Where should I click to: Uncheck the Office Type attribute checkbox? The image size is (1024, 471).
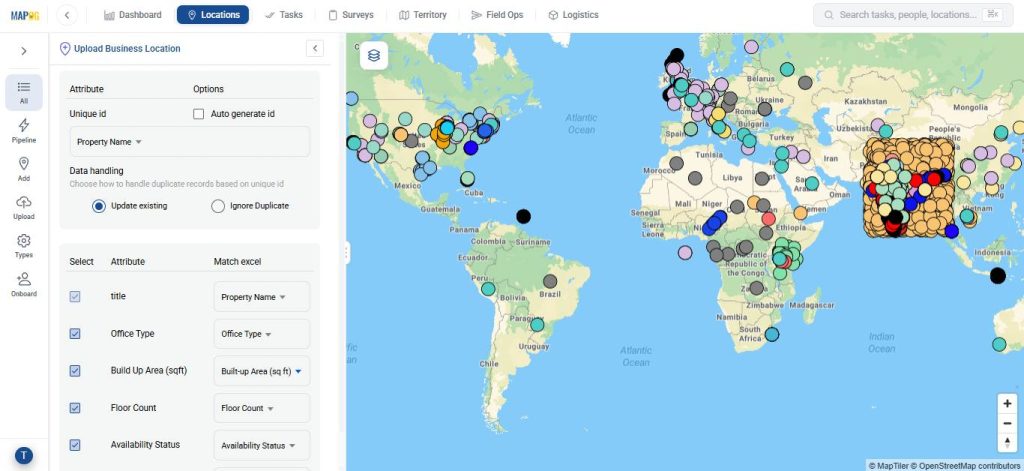pyautogui.click(x=75, y=334)
